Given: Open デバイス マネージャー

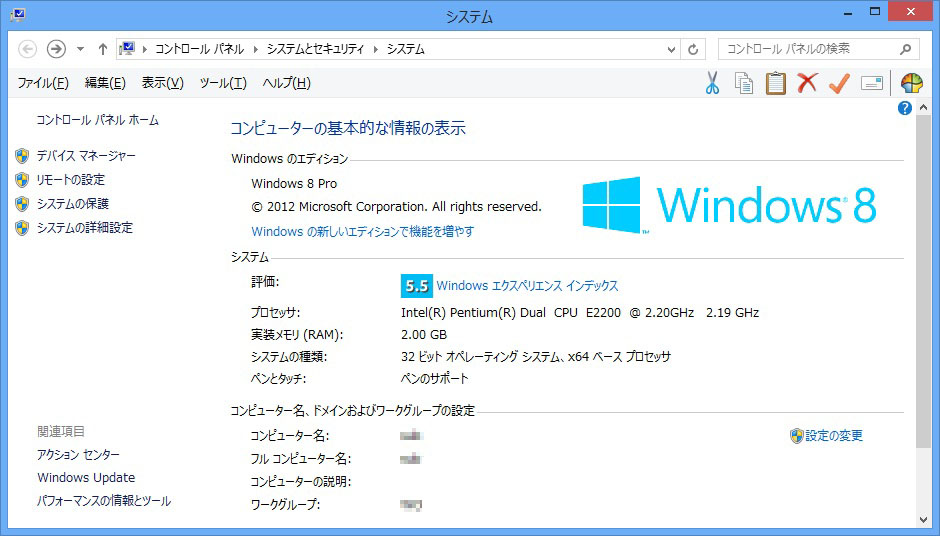Looking at the screenshot, I should pos(86,156).
